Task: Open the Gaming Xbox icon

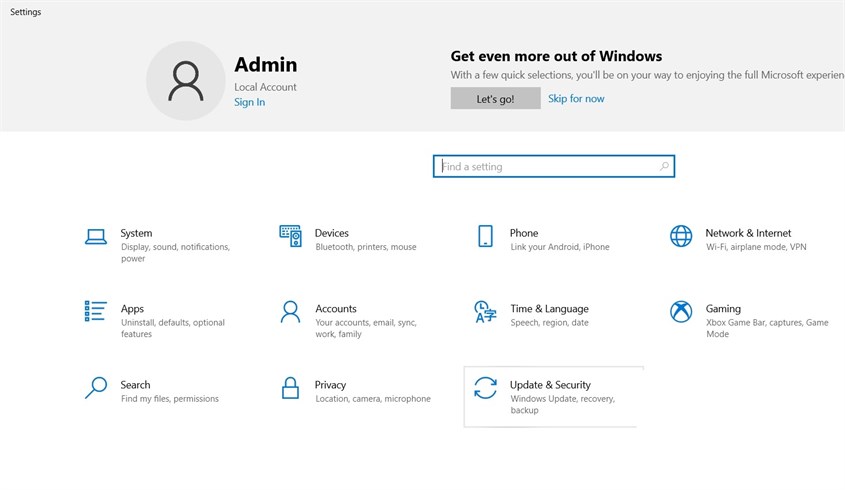Action: tap(681, 311)
